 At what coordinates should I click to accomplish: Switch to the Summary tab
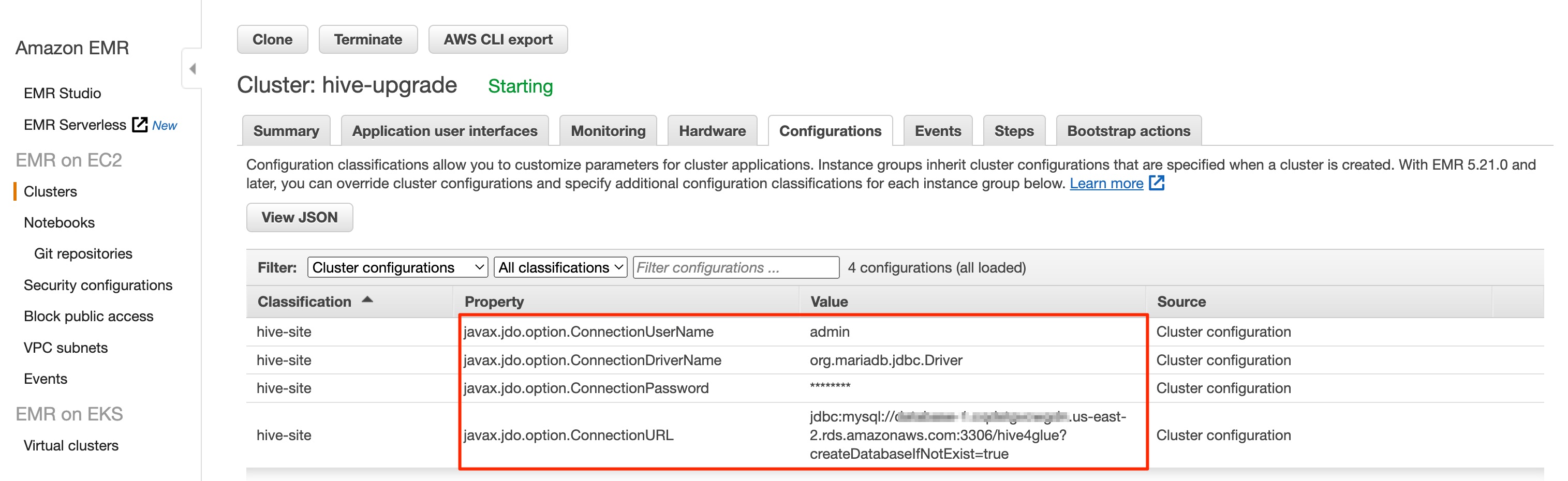(x=286, y=131)
